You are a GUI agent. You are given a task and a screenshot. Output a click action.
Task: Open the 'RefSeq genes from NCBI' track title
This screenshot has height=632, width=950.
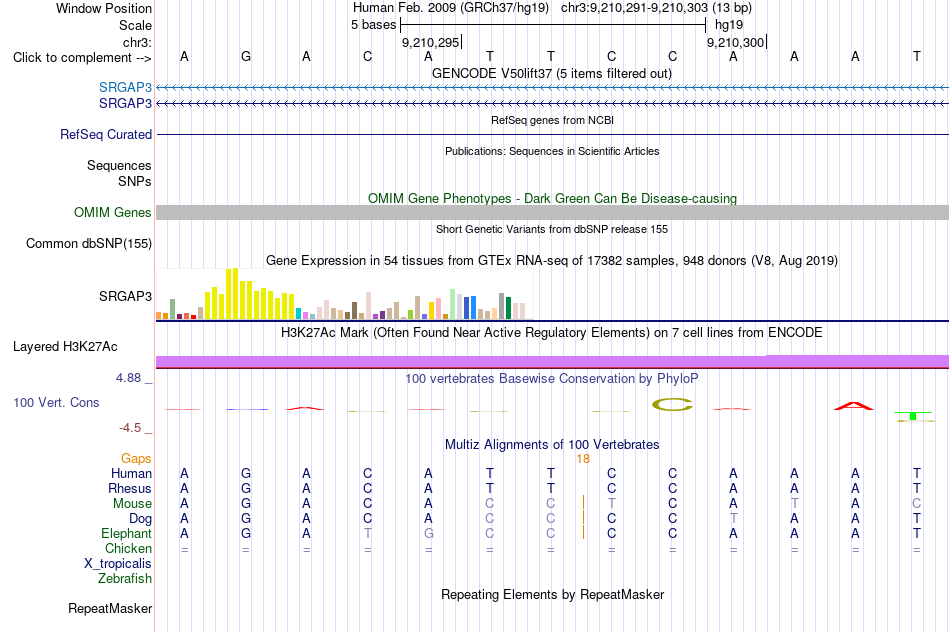[x=552, y=120]
